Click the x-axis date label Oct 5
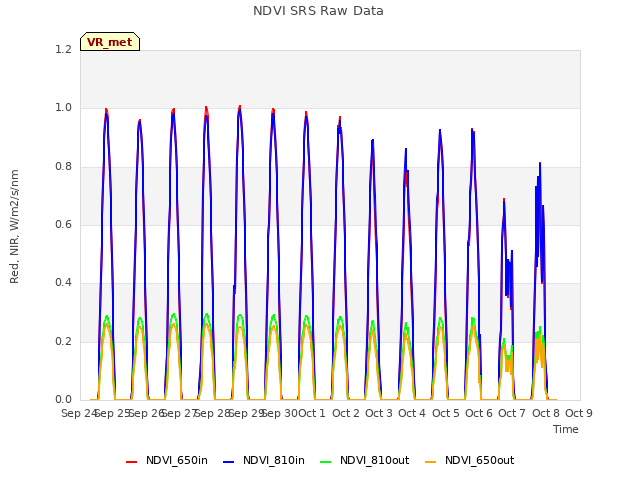This screenshot has width=640, height=480. 446,413
